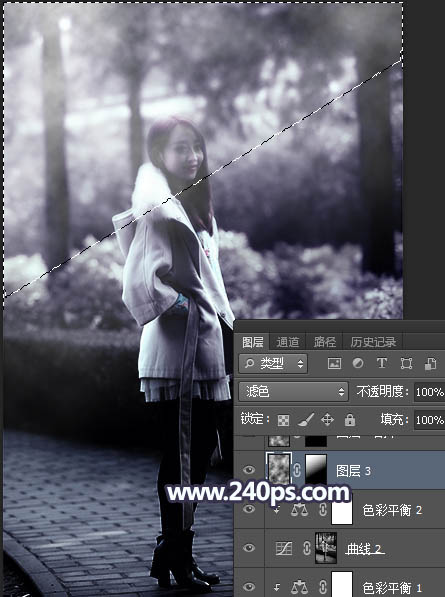Hide 图层 3 layer eye icon
The width and height of the screenshot is (445, 597).
point(249,470)
